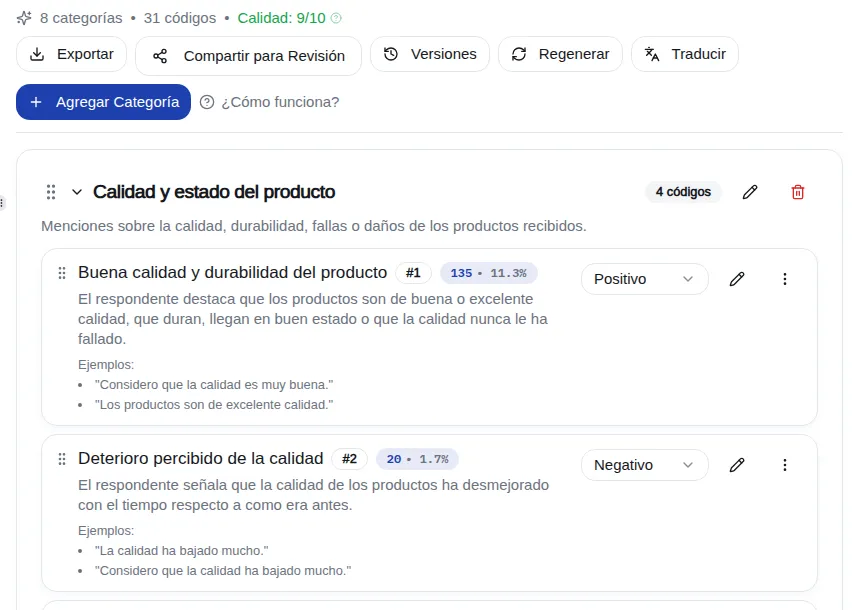Click the Buena calidad y durabilidad del producto title
This screenshot has height=610, width=859.
click(232, 272)
